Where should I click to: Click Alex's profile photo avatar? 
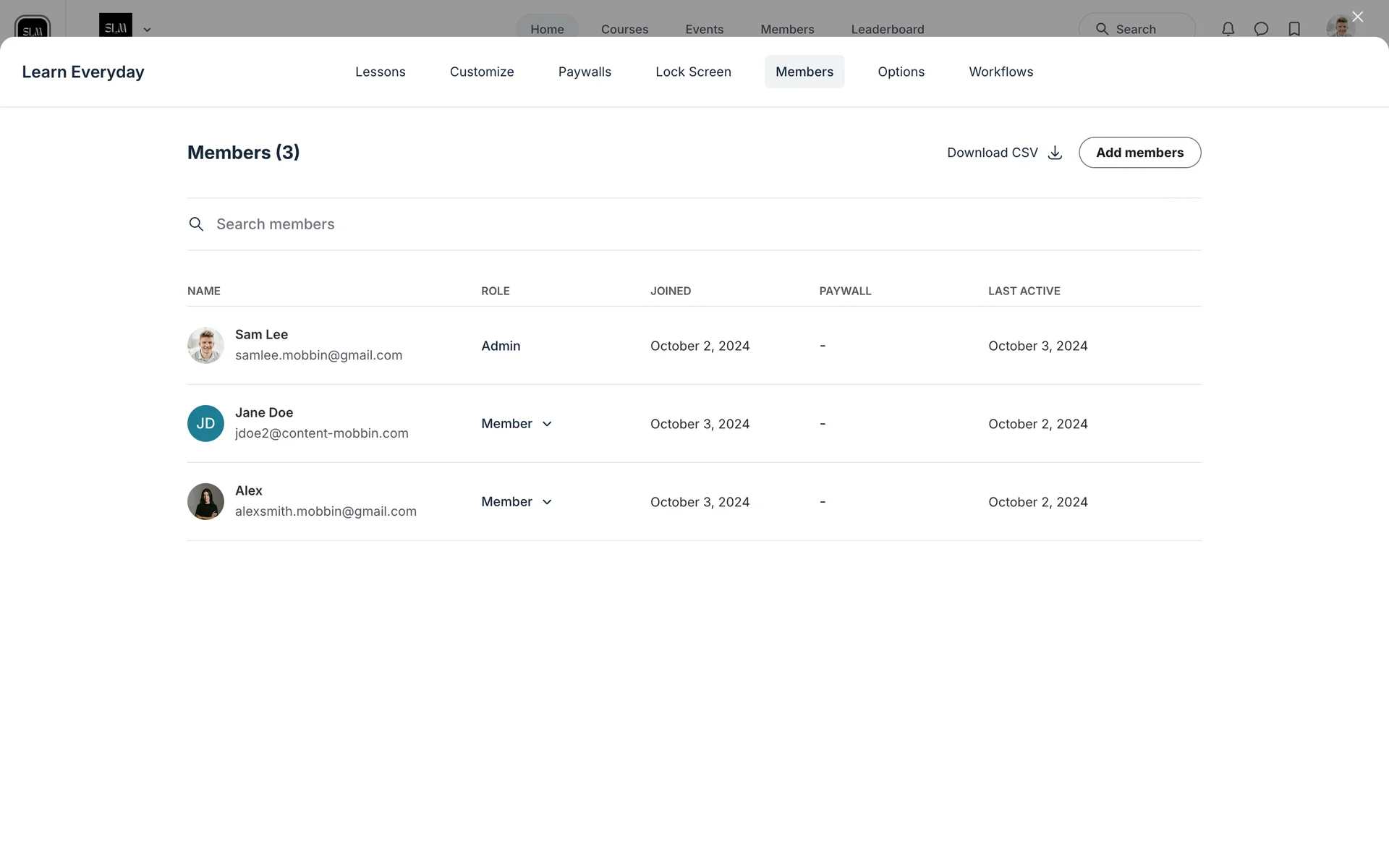pyautogui.click(x=205, y=501)
